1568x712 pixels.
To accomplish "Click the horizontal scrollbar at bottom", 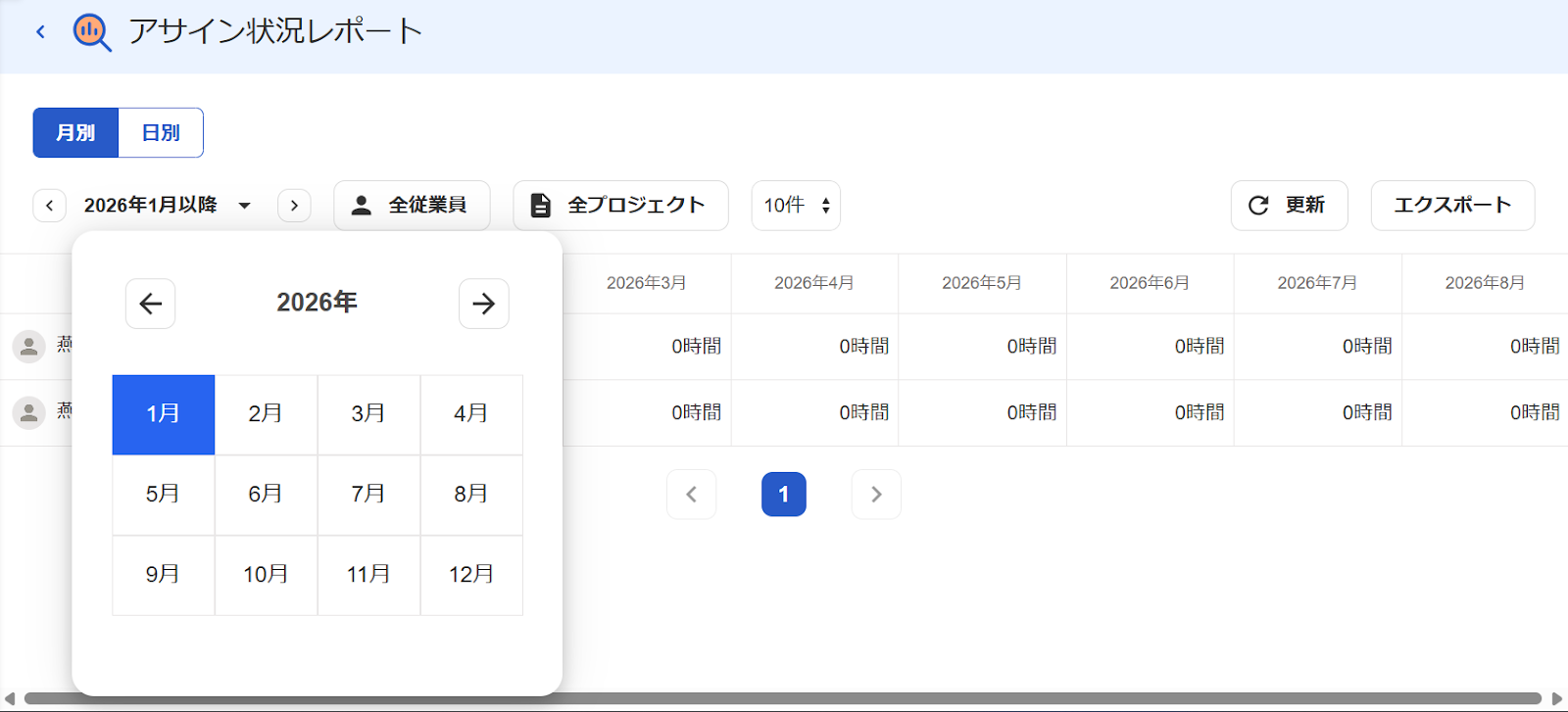I will point(783,699).
